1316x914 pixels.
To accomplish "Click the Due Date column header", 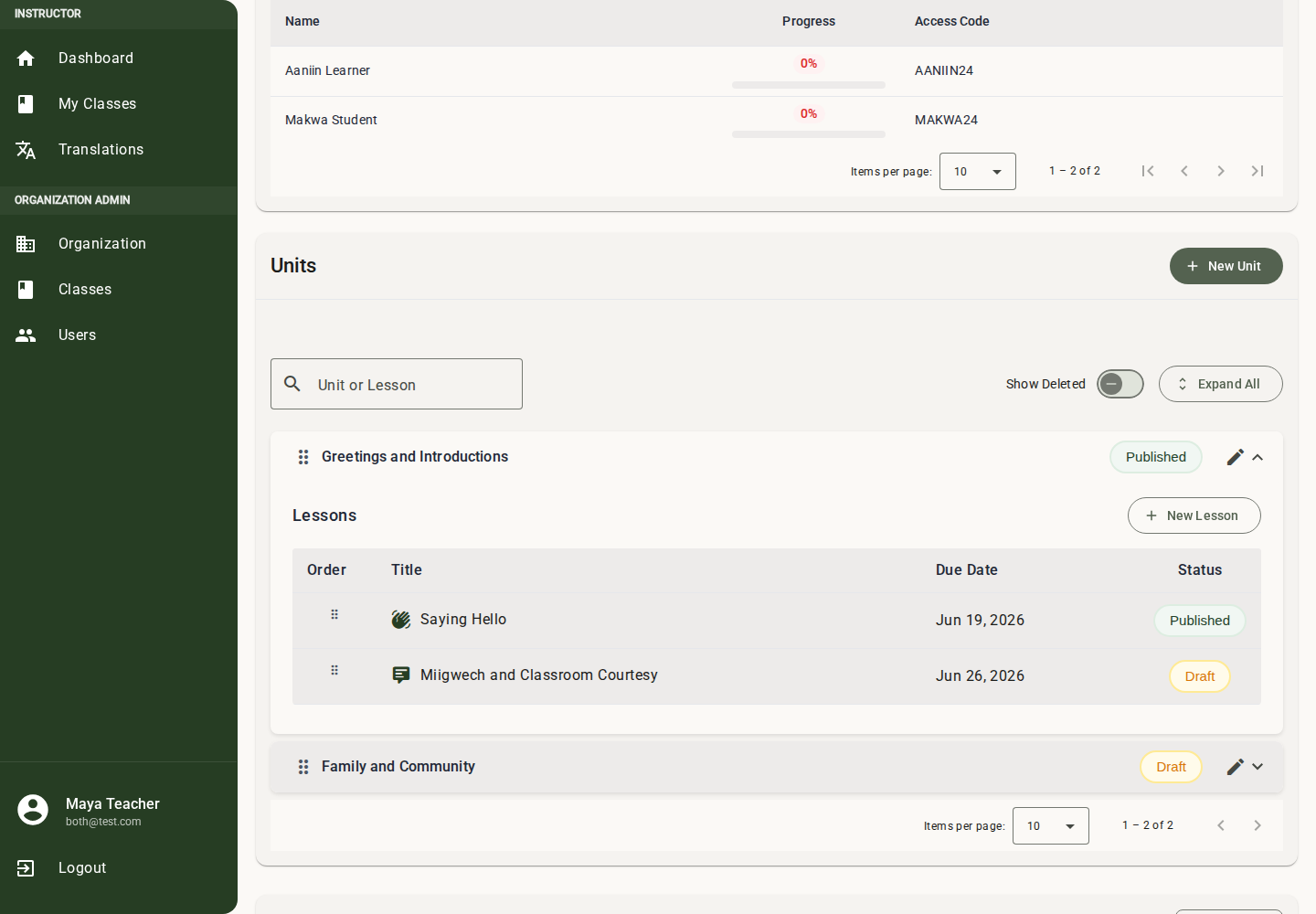I will 967,570.
